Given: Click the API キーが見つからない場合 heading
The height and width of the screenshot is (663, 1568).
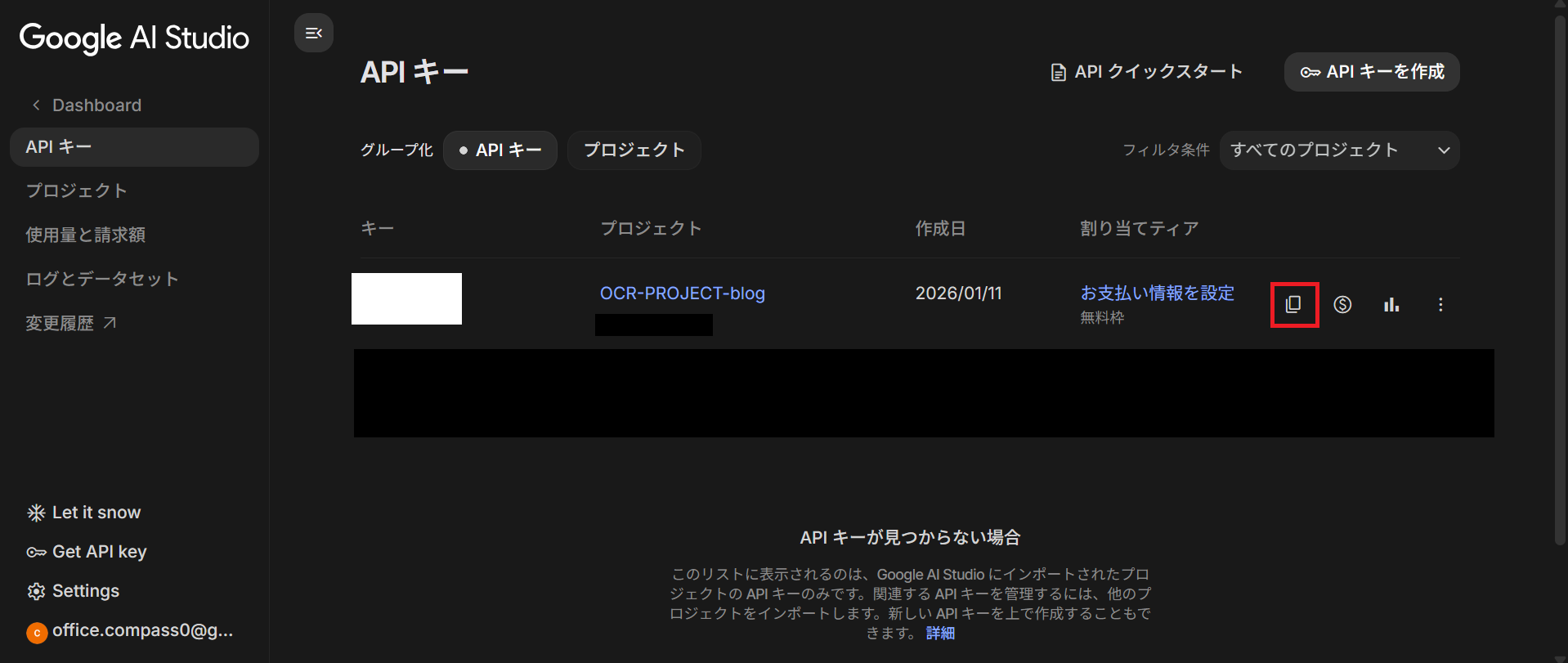Looking at the screenshot, I should pyautogui.click(x=910, y=538).
